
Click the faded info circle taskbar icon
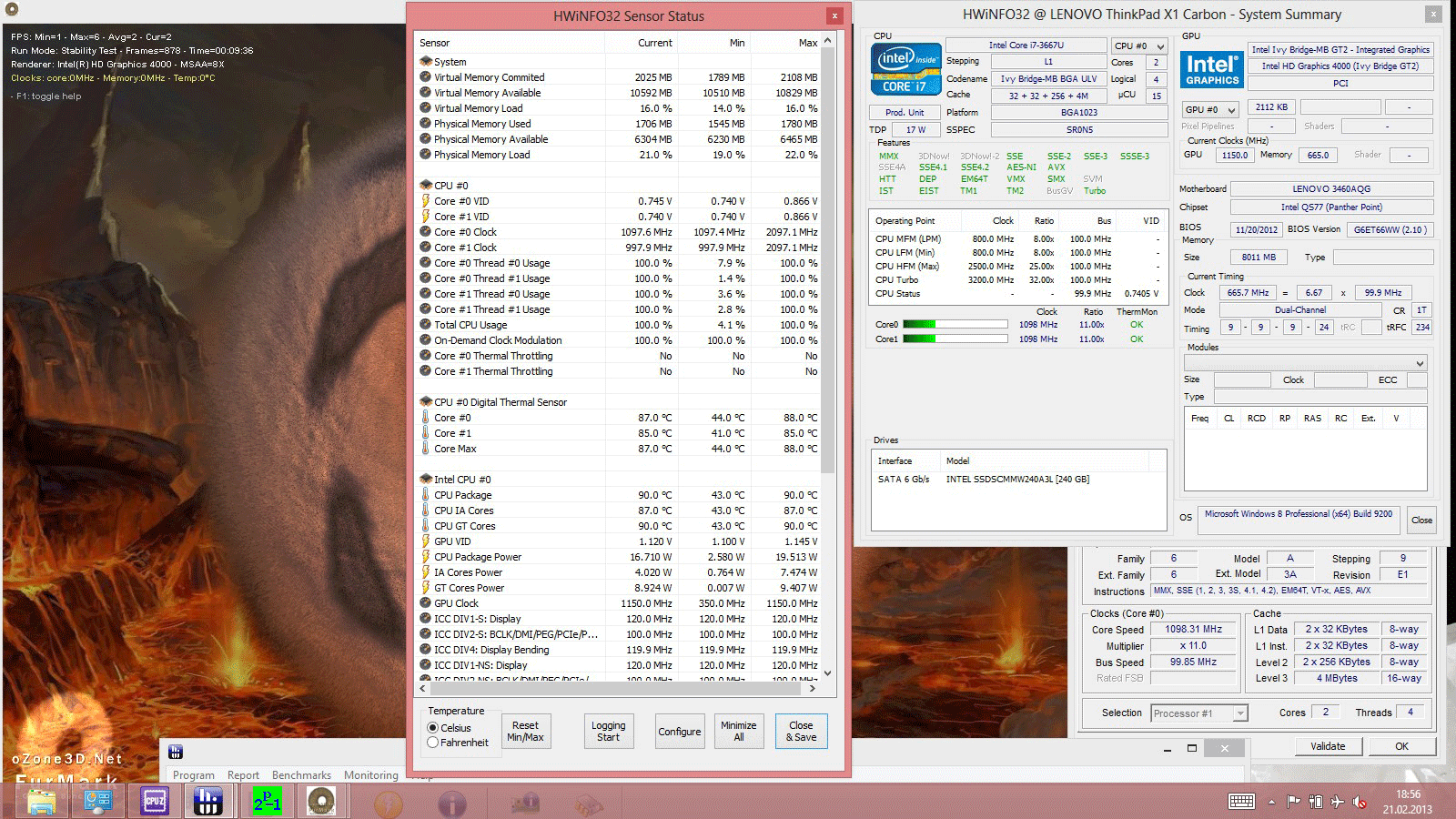[452, 804]
